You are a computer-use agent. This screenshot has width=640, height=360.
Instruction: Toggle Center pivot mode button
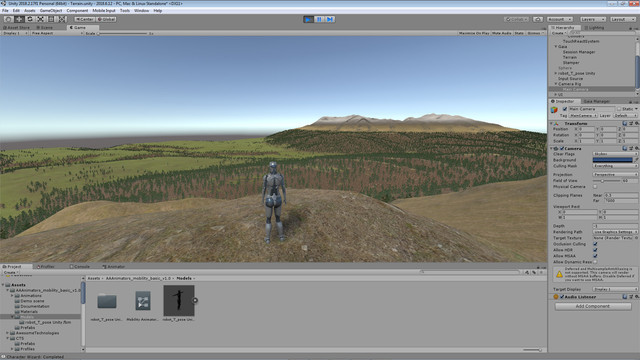coord(84,19)
